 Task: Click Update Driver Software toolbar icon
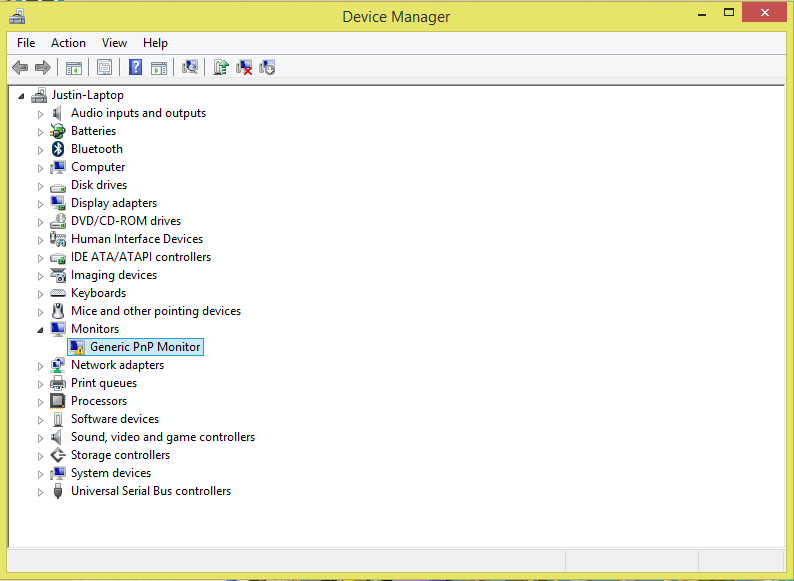point(220,67)
